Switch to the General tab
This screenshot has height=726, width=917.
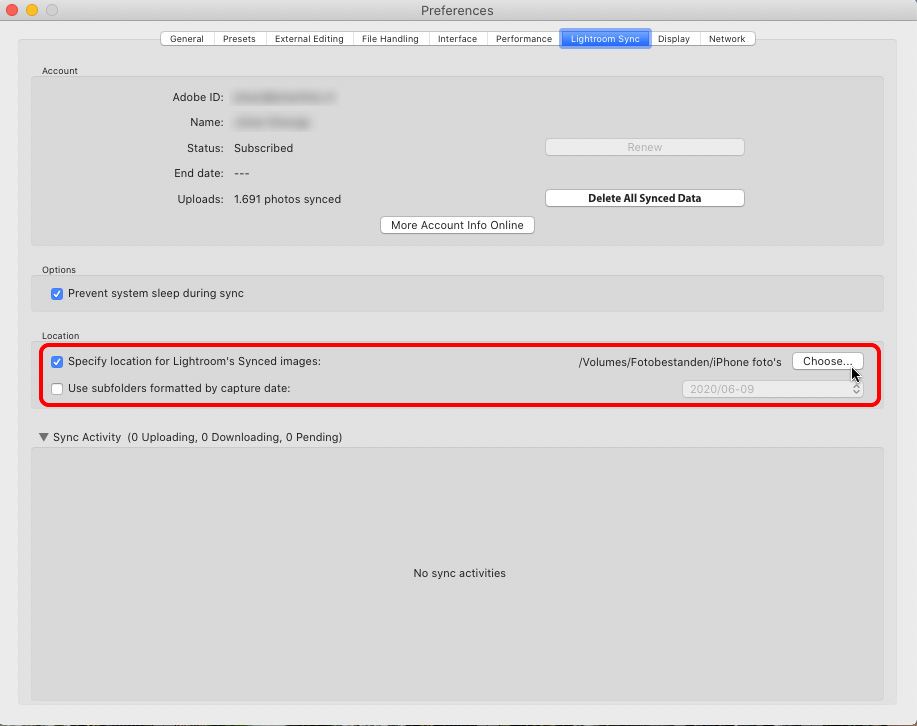coord(186,38)
